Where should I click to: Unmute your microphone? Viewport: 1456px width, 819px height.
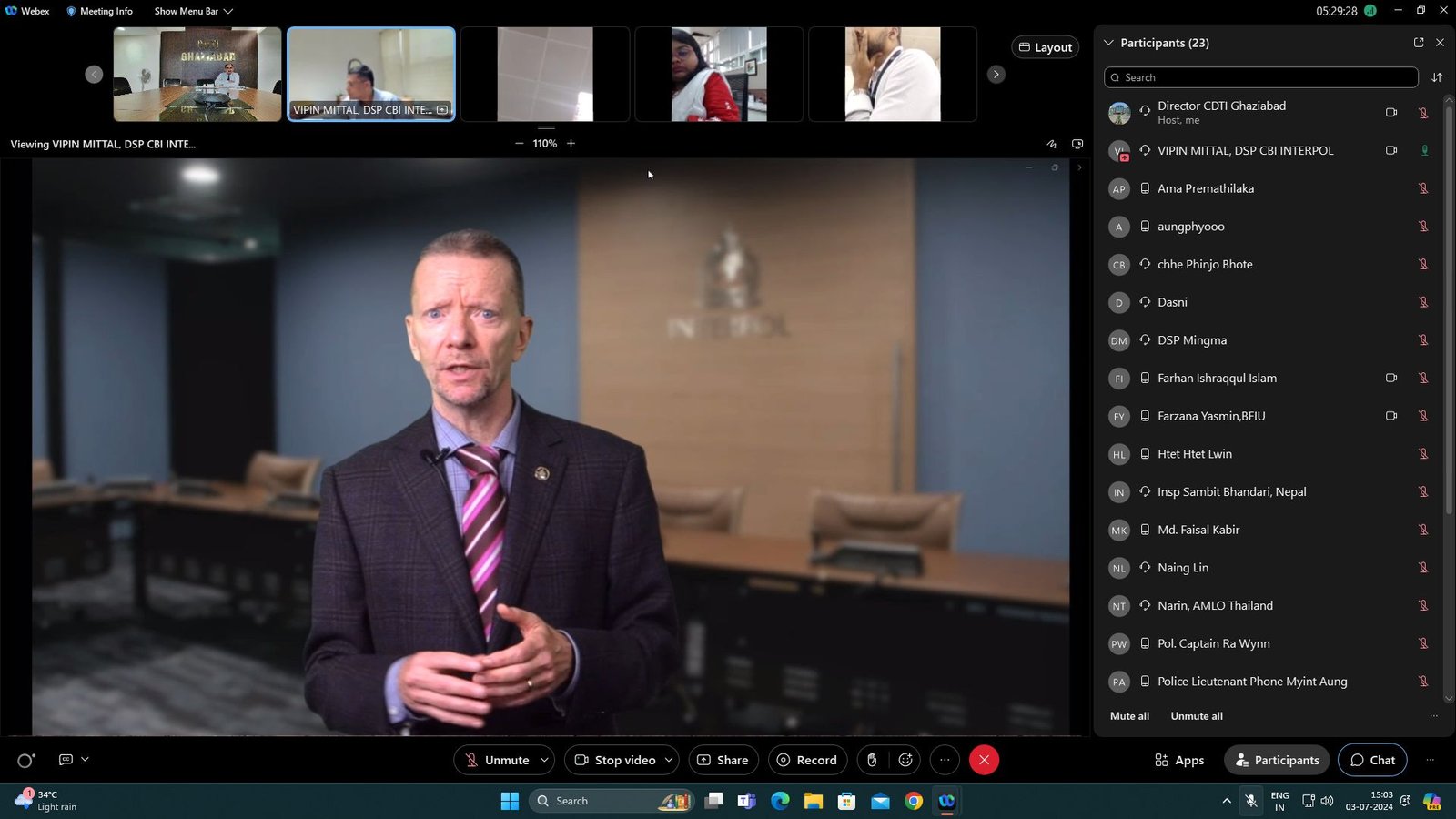click(x=497, y=760)
